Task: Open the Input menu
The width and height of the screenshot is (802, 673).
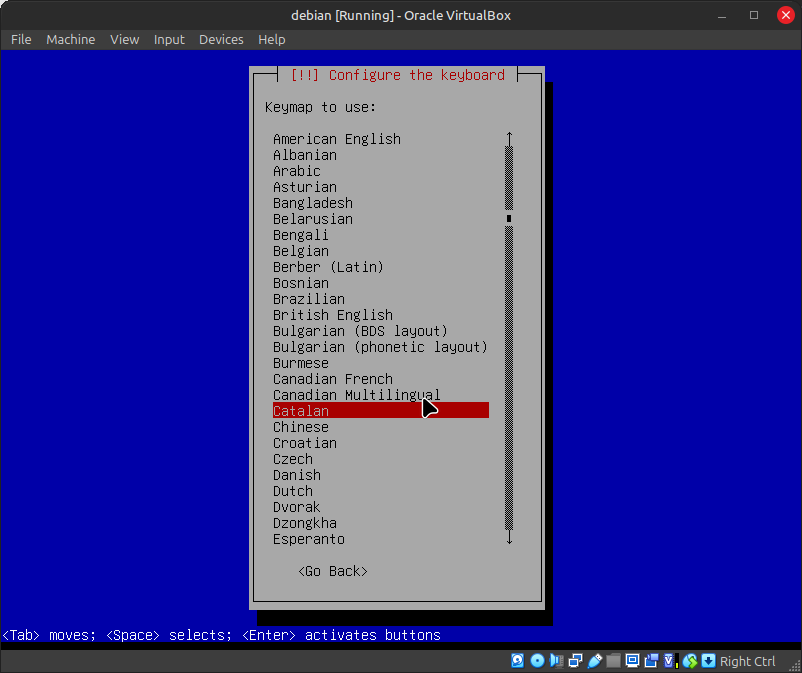Action: click(x=169, y=39)
